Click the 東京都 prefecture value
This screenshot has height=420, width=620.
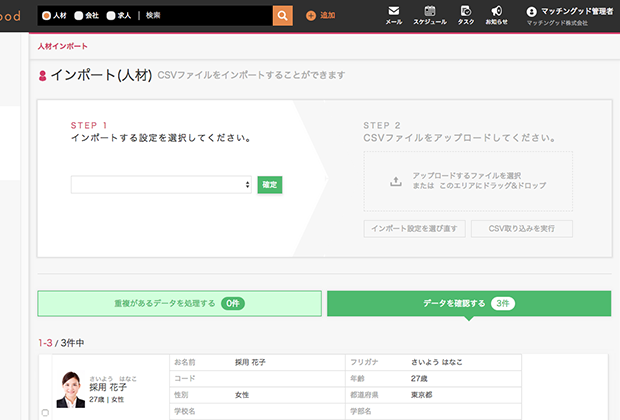click(422, 395)
